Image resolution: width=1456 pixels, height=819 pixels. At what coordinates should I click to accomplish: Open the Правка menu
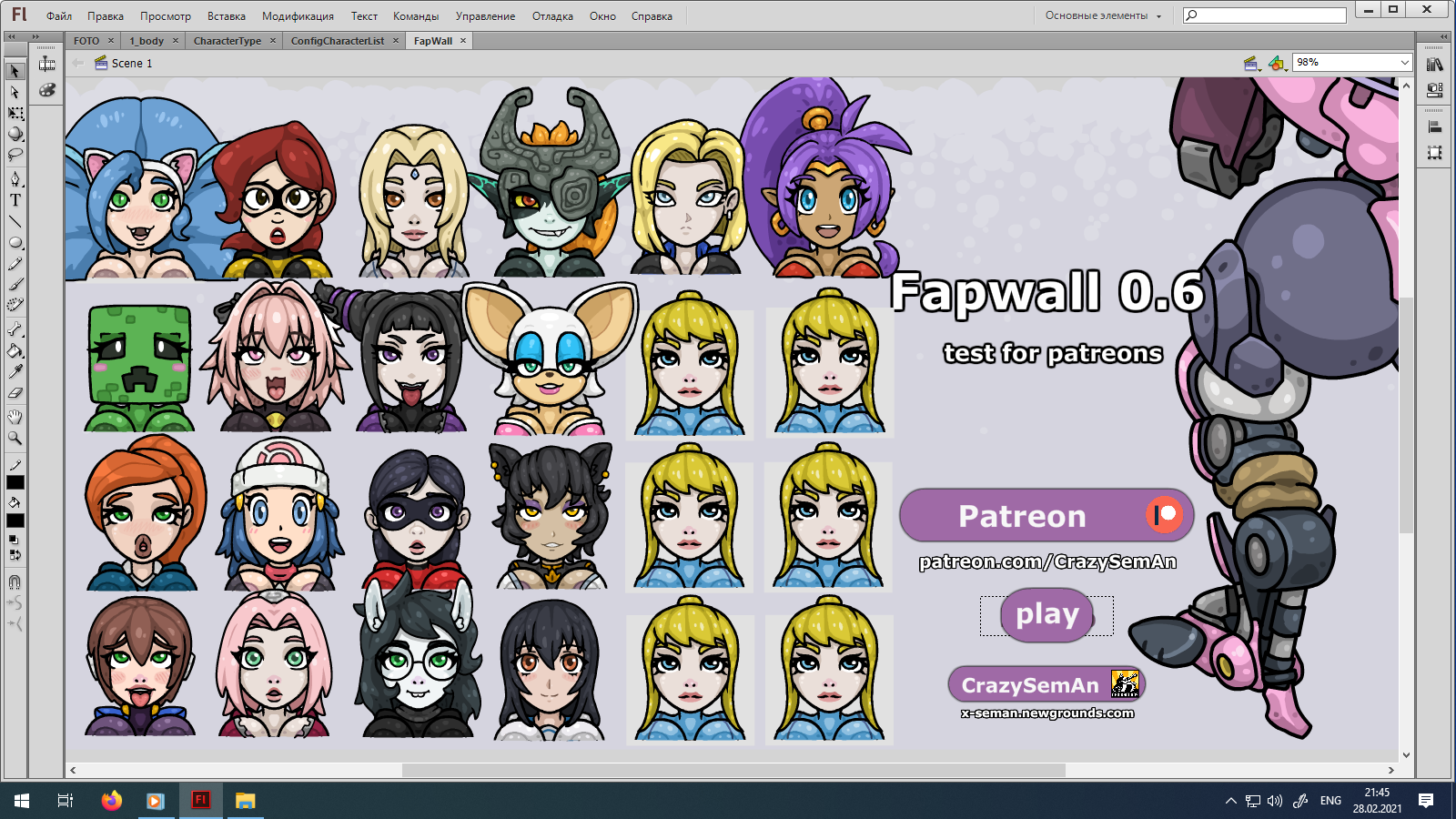tap(106, 16)
